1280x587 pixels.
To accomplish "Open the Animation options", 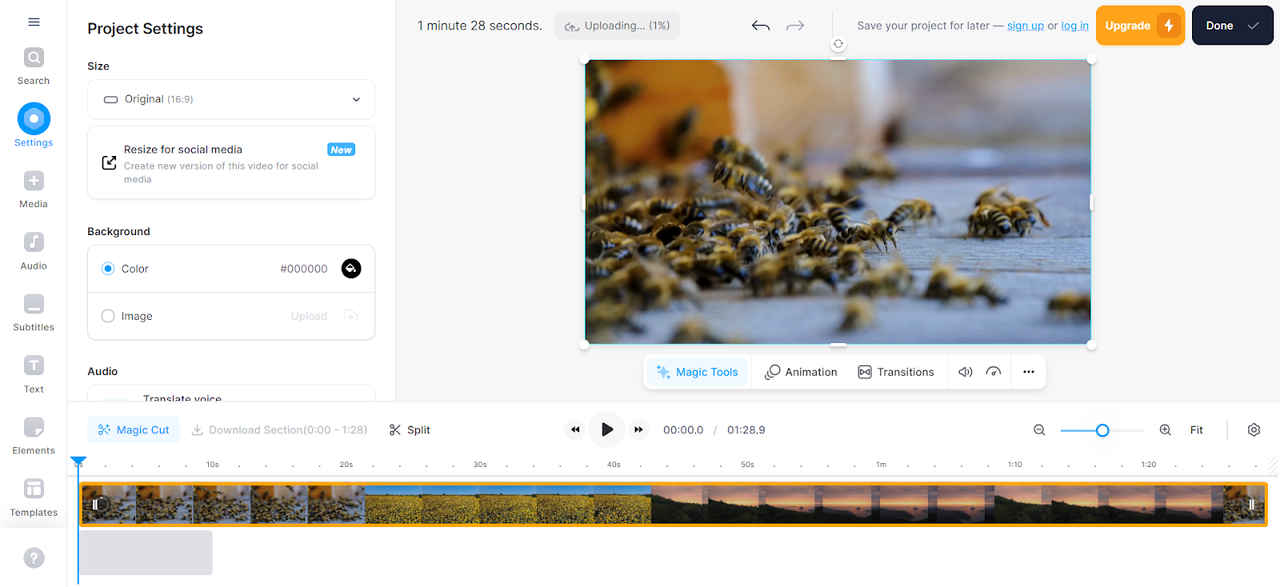I will (801, 372).
